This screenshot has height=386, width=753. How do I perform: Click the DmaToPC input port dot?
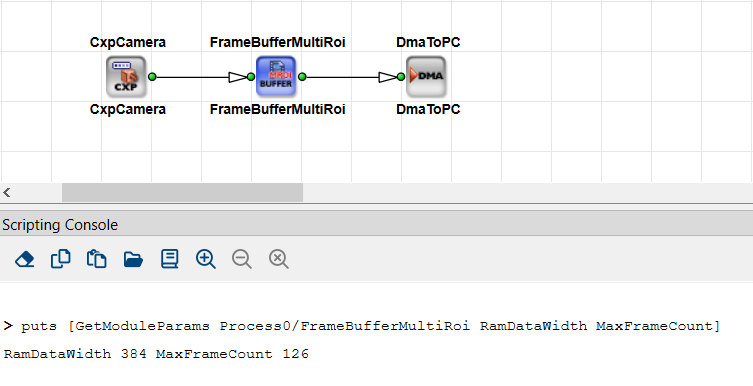(401, 77)
